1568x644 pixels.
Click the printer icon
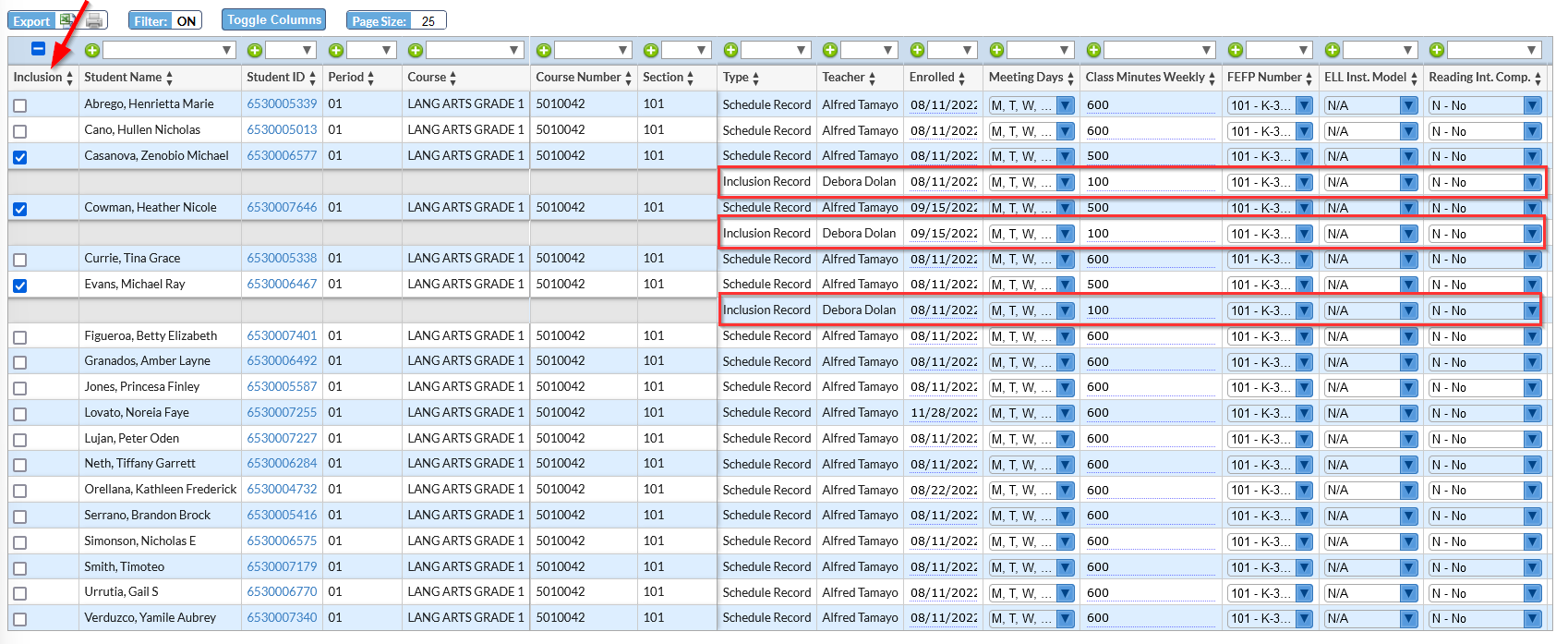click(x=94, y=20)
